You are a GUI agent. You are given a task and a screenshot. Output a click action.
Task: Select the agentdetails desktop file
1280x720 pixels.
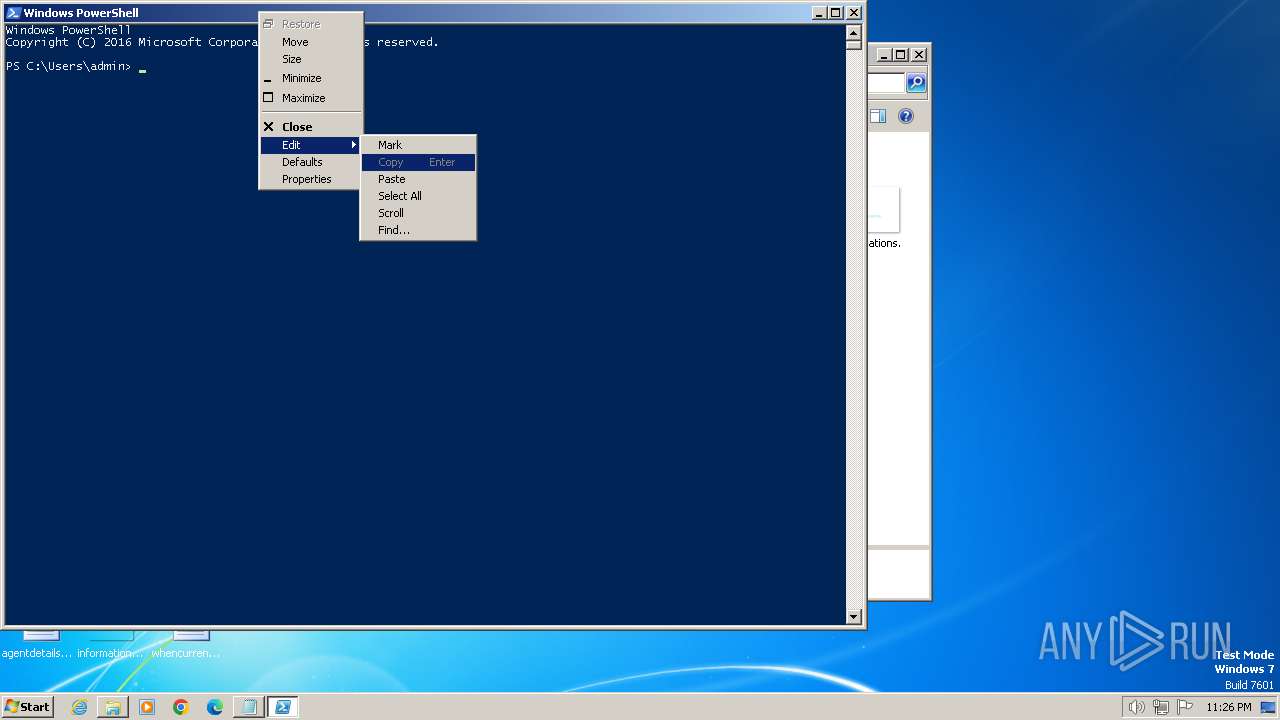click(38, 646)
